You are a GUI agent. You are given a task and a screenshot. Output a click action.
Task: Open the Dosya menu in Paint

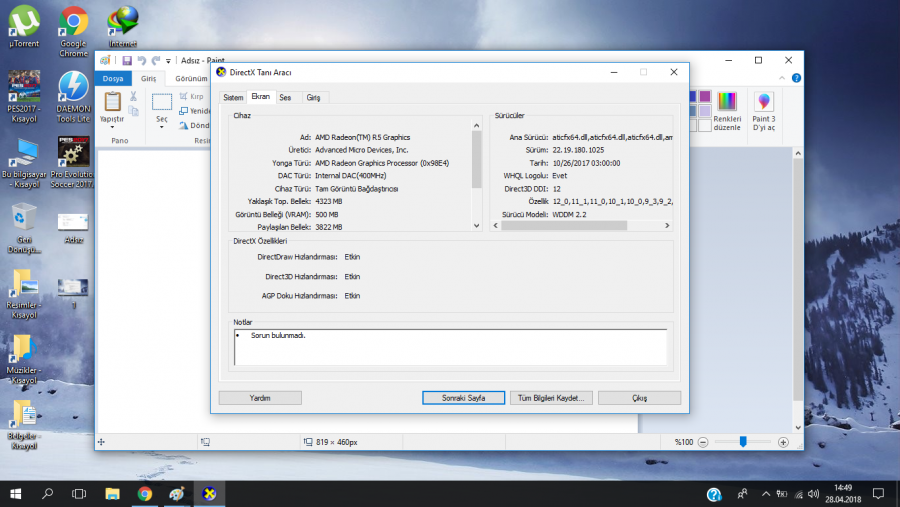[x=113, y=78]
